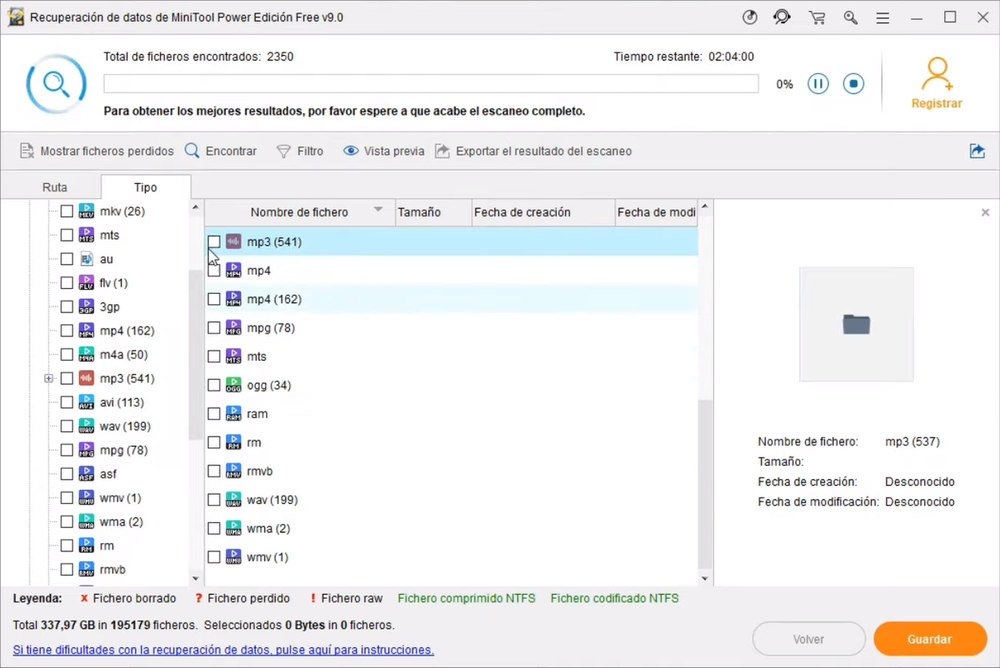
Task: Select the wma (2) tree item
Action: [121, 522]
